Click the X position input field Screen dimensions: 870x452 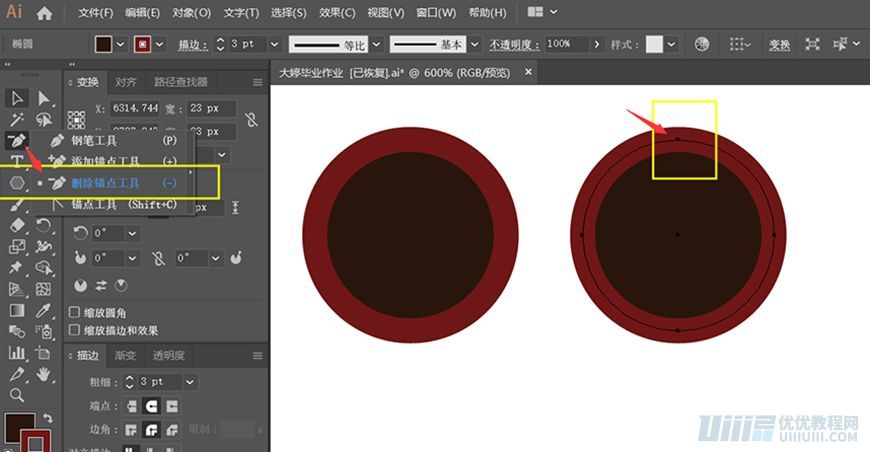click(135, 108)
